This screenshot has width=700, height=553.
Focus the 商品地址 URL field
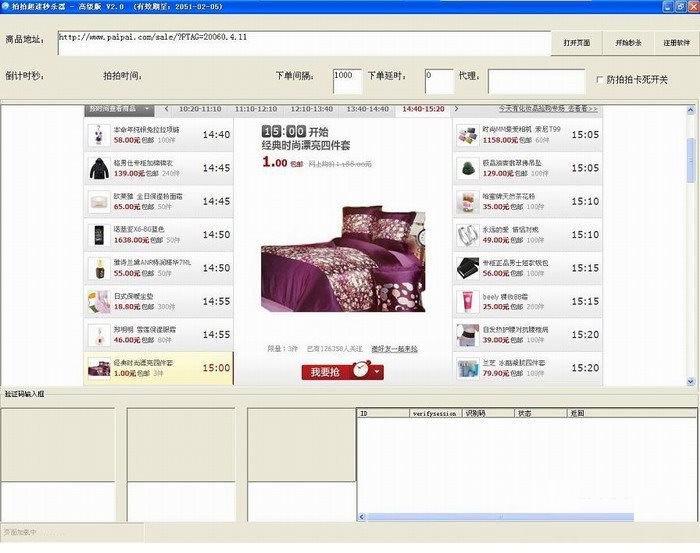(x=304, y=43)
